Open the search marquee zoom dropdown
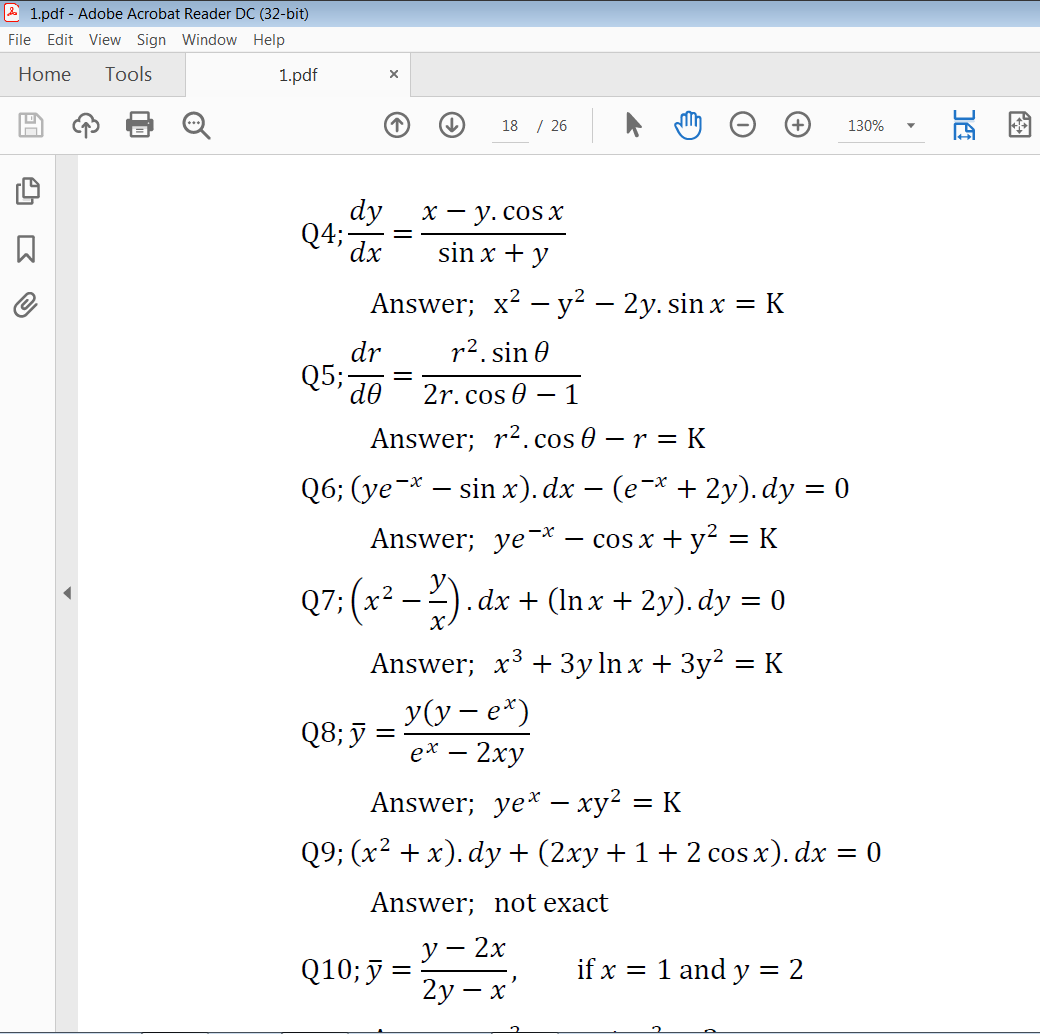This screenshot has width=1040, height=1034. [196, 125]
